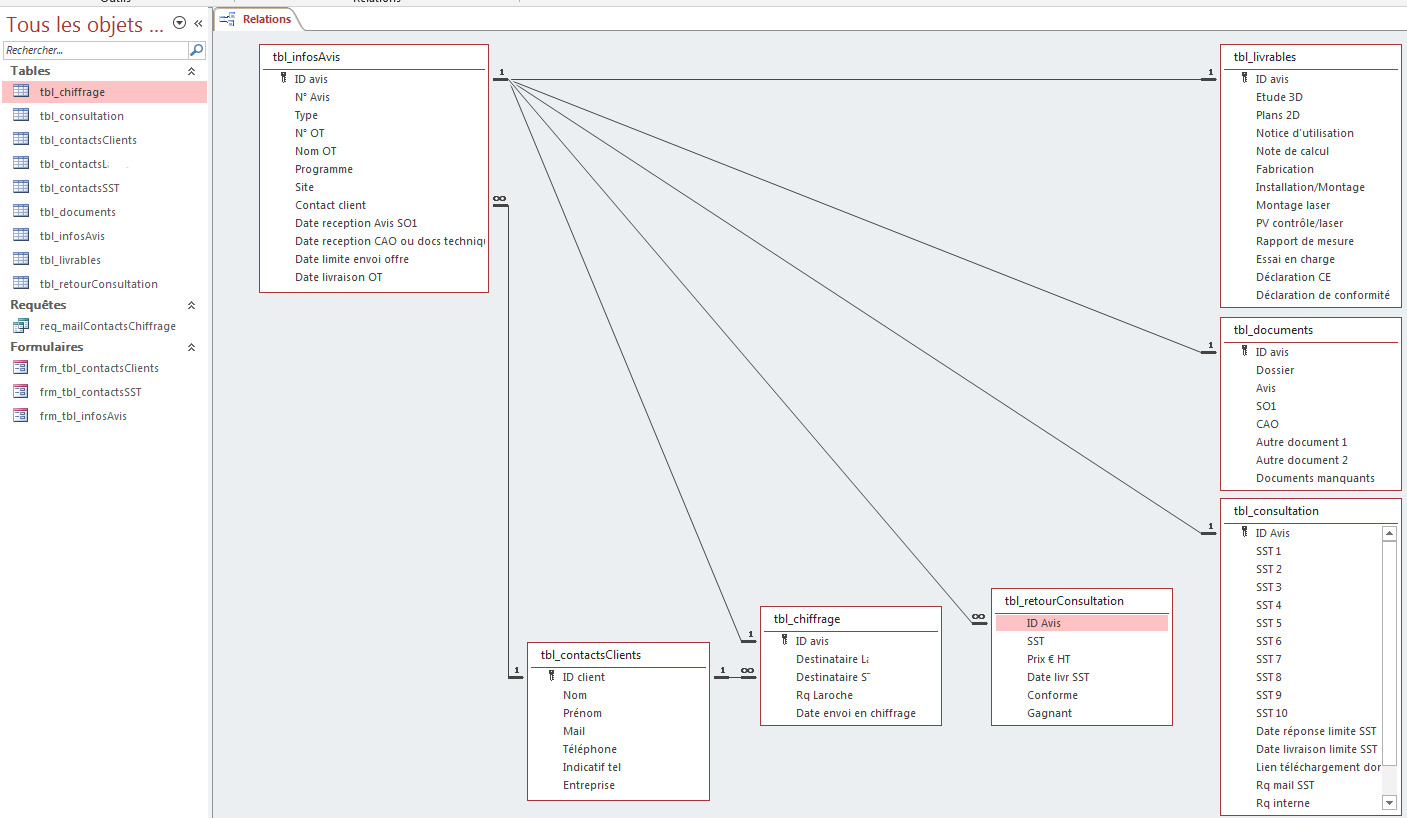Select field Date envoi en chiffrage
This screenshot has width=1407, height=818.
point(855,713)
